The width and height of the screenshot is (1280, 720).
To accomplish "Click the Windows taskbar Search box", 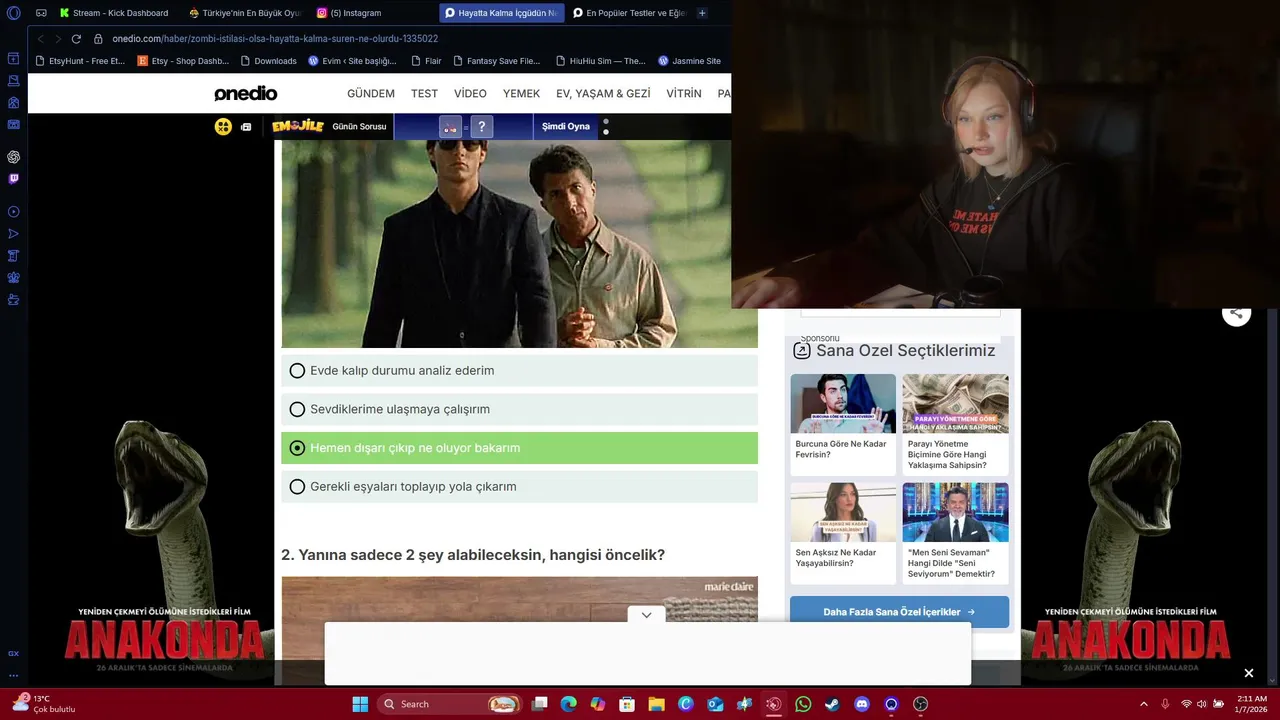I will click(451, 704).
